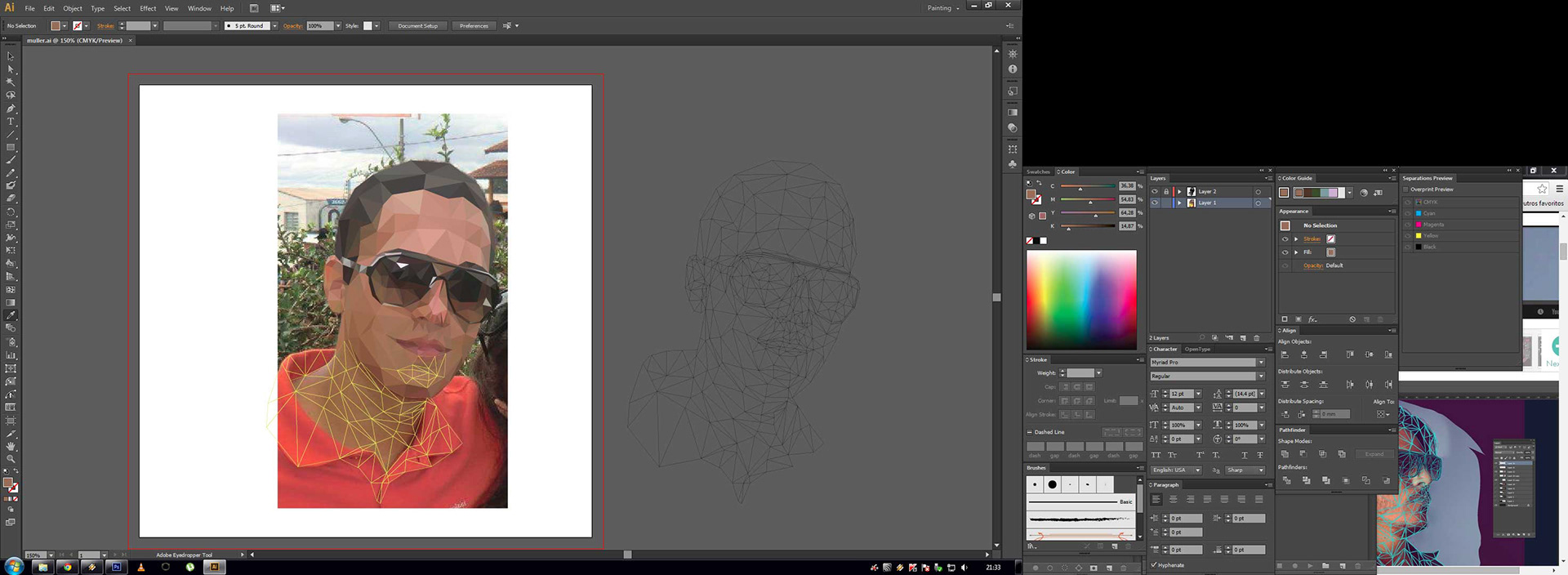Click Divide icon under Pathfinders
Viewport: 1568px width, 575px height.
[1286, 480]
